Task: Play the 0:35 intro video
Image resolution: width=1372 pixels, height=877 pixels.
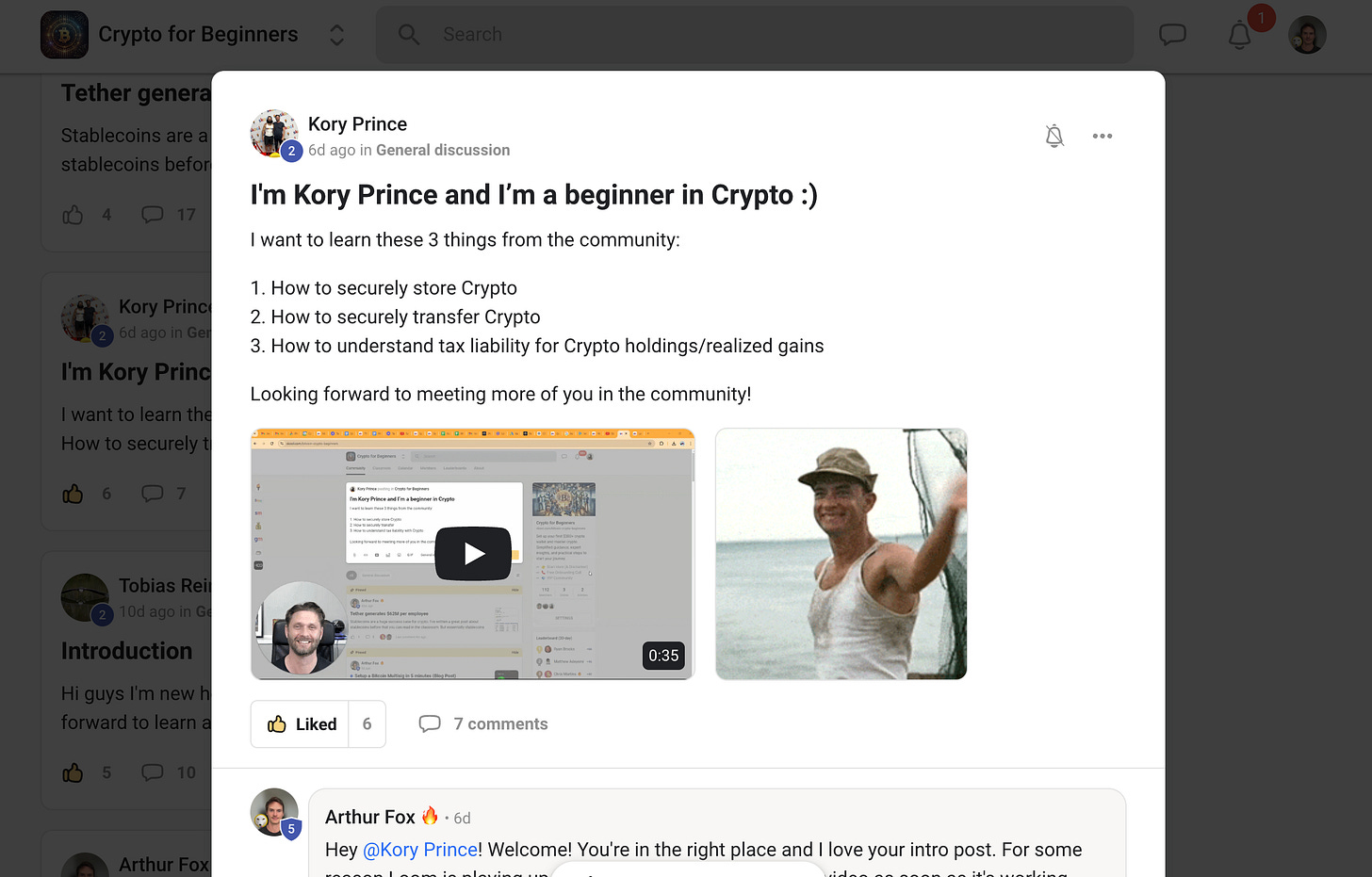Action: [x=473, y=554]
